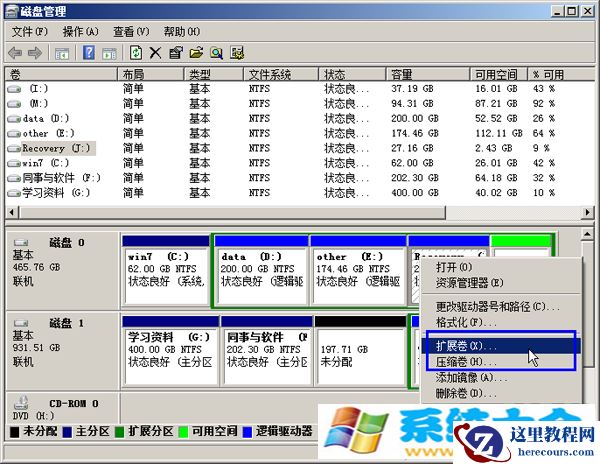Select the 学习资料 (G:) partition block

[171, 350]
